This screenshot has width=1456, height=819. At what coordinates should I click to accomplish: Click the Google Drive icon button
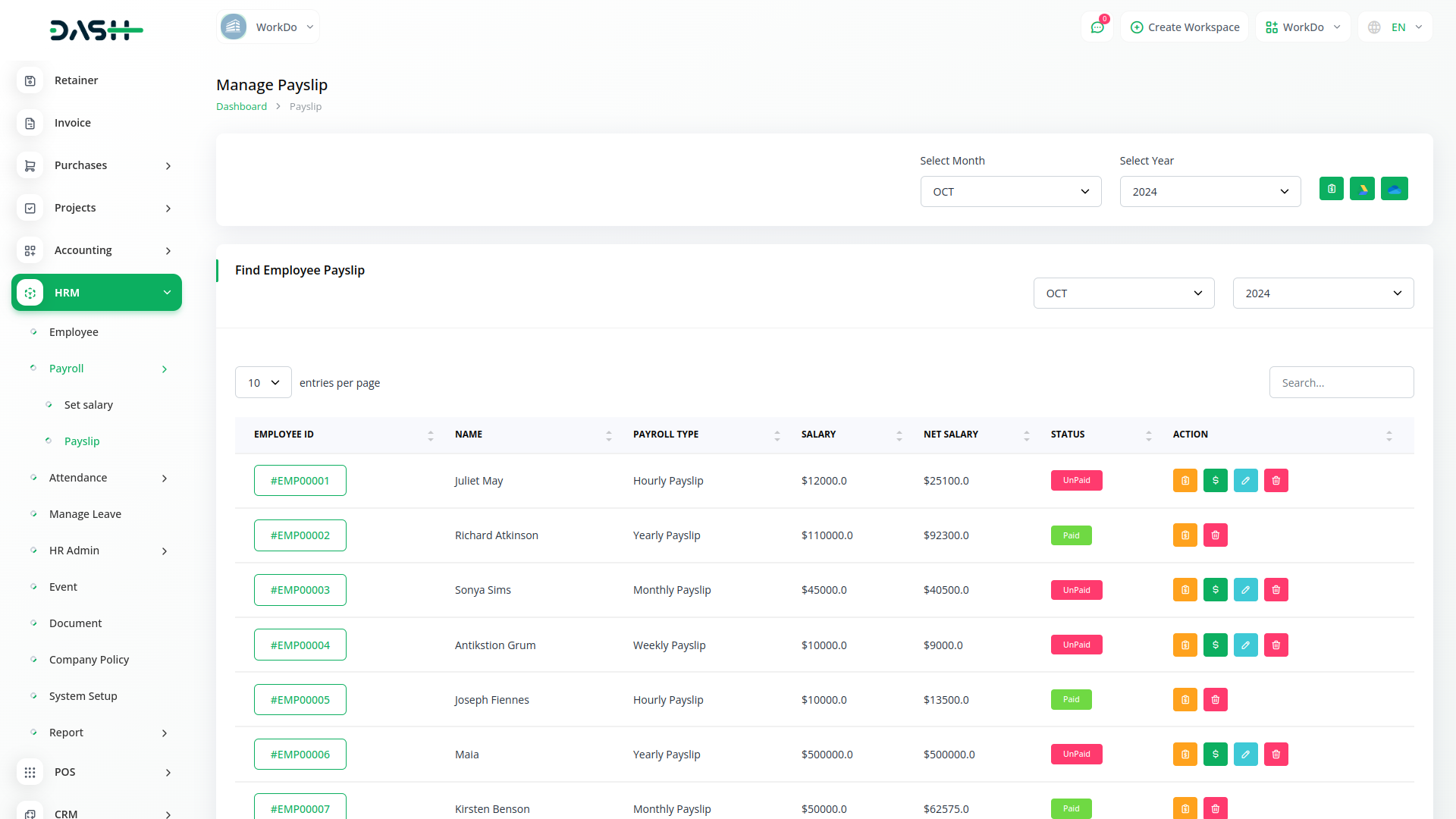(1362, 189)
